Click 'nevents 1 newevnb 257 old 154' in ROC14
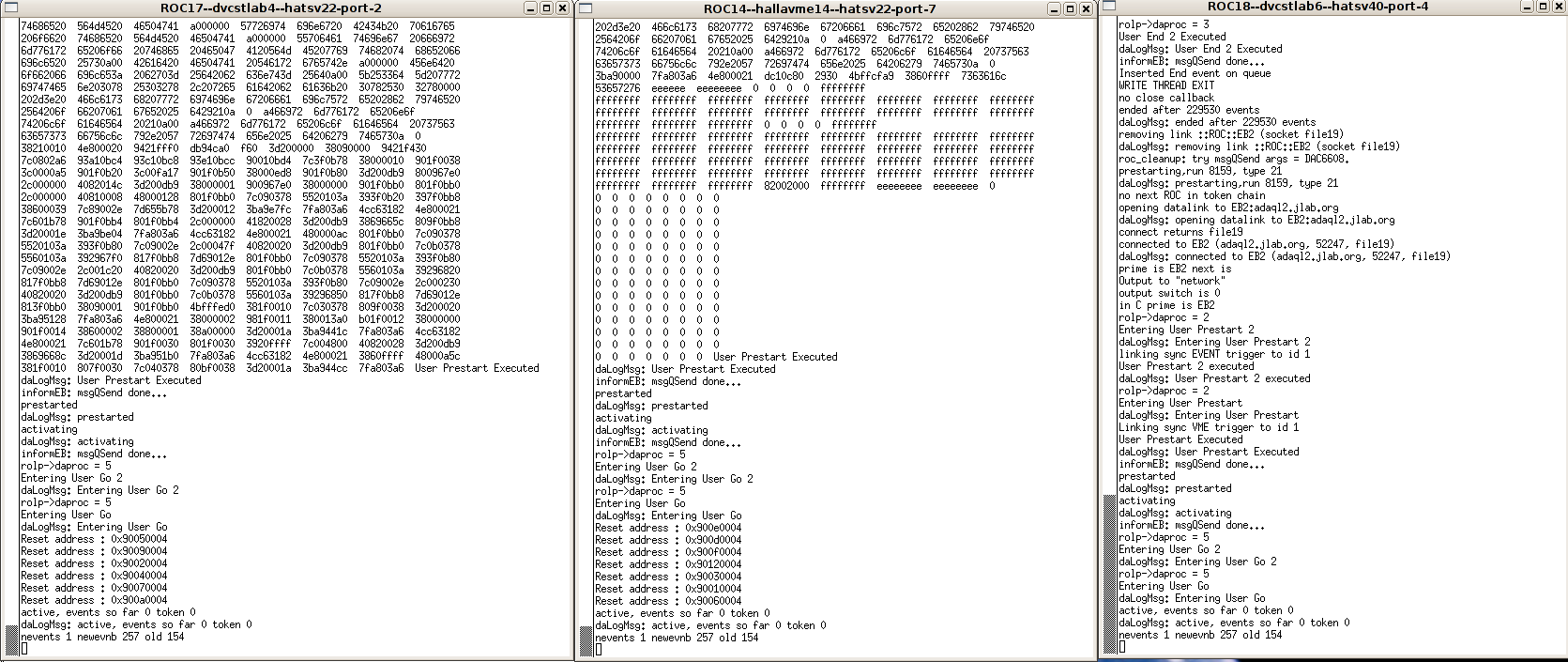 tap(677, 638)
